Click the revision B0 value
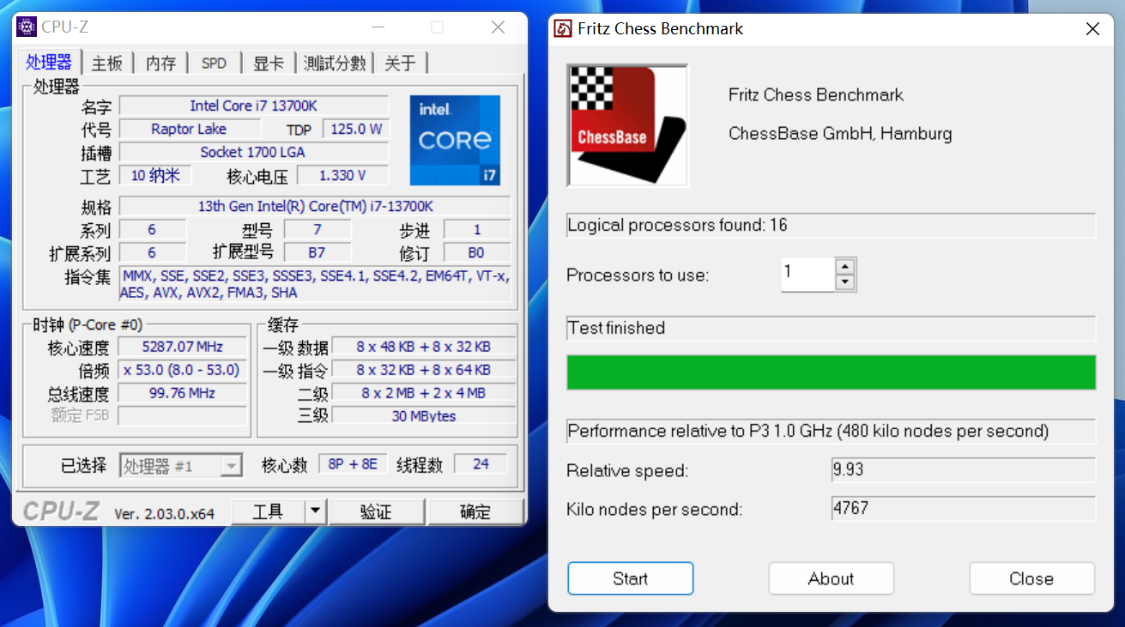Image resolution: width=1125 pixels, height=627 pixels. click(476, 253)
